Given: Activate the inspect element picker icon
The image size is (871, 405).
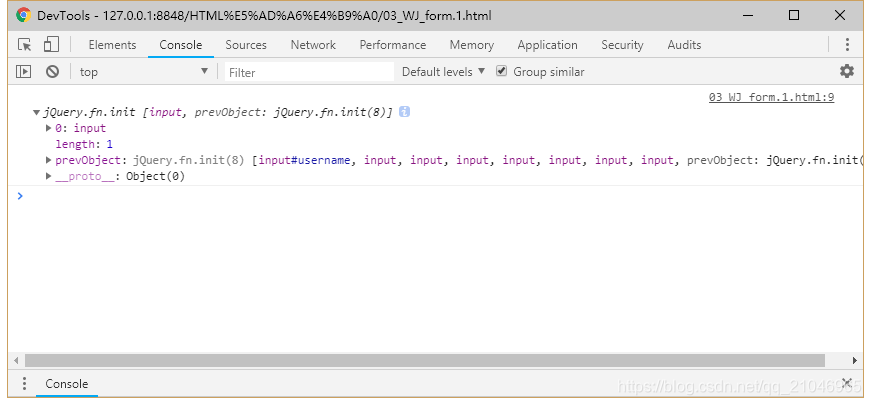Looking at the screenshot, I should [24, 44].
